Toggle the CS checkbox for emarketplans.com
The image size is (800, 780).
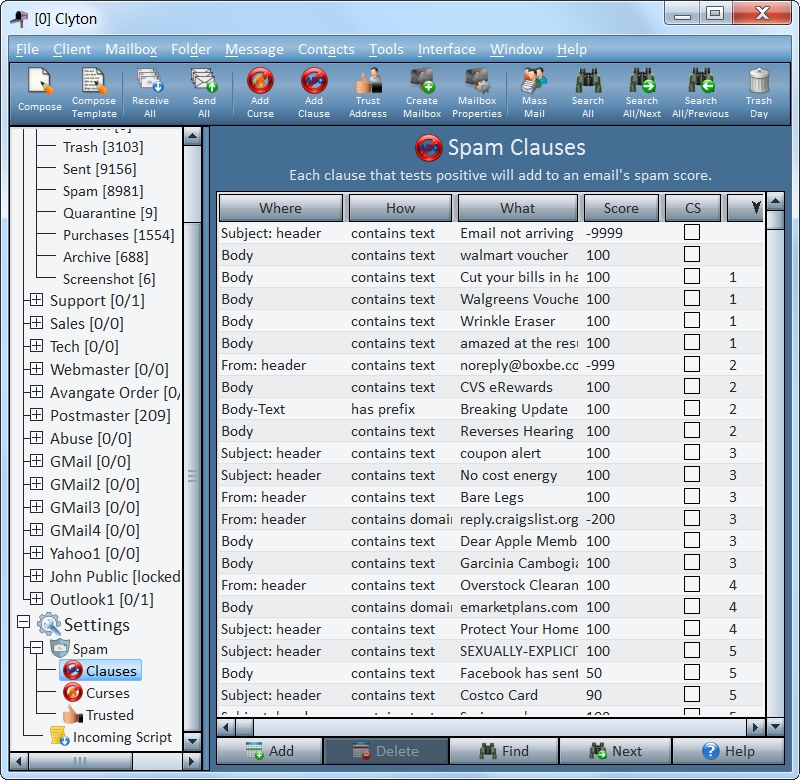tap(692, 606)
